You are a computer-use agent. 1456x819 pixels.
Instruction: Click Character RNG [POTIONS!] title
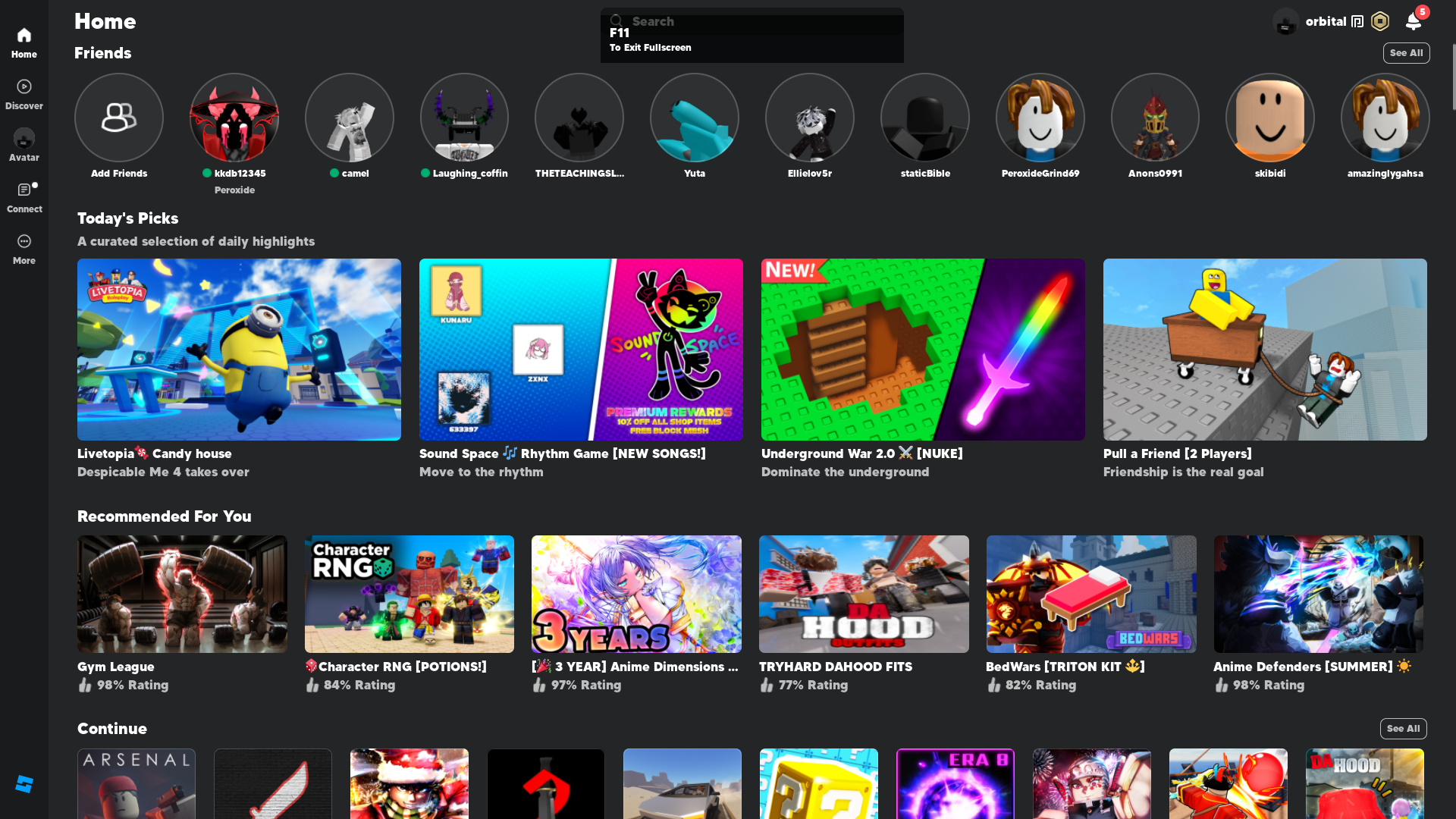tap(396, 667)
